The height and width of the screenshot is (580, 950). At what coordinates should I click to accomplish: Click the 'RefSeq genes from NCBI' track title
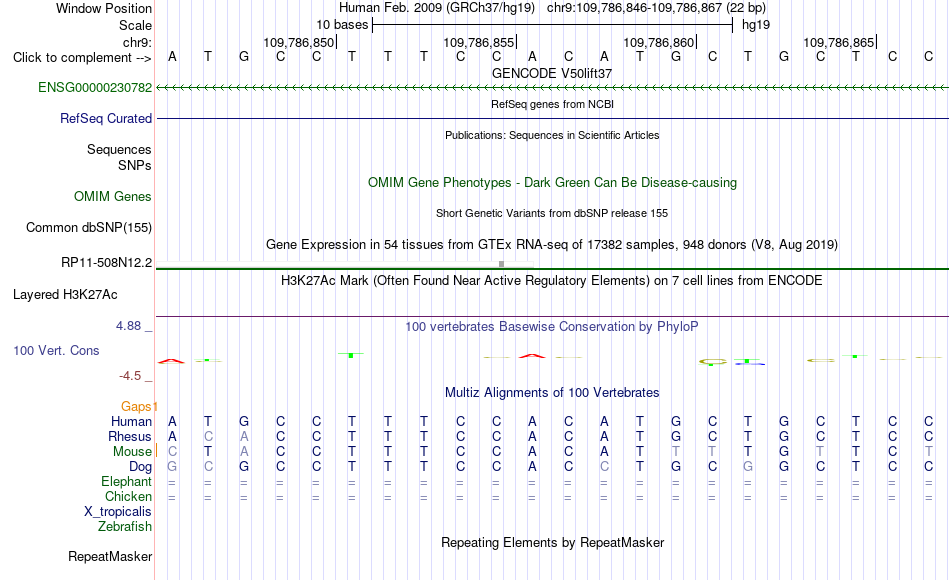[552, 104]
